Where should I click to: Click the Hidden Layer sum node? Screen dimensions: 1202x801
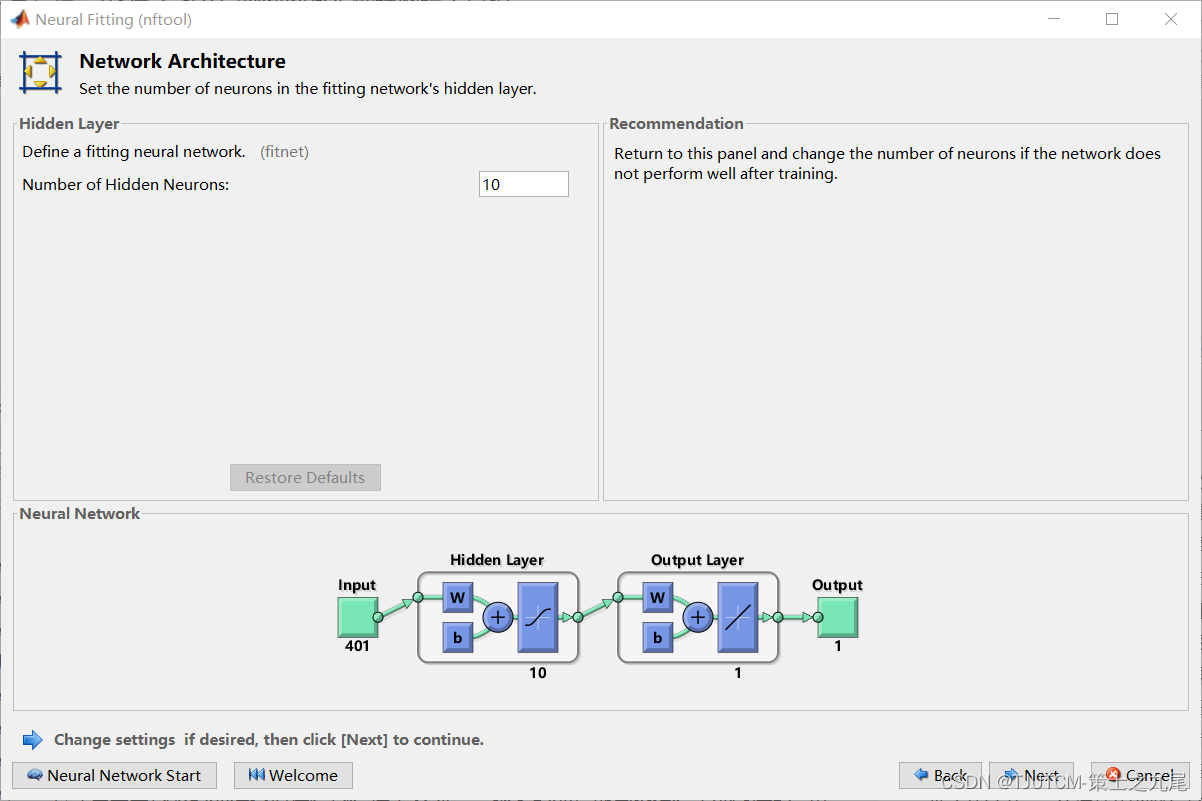[497, 618]
